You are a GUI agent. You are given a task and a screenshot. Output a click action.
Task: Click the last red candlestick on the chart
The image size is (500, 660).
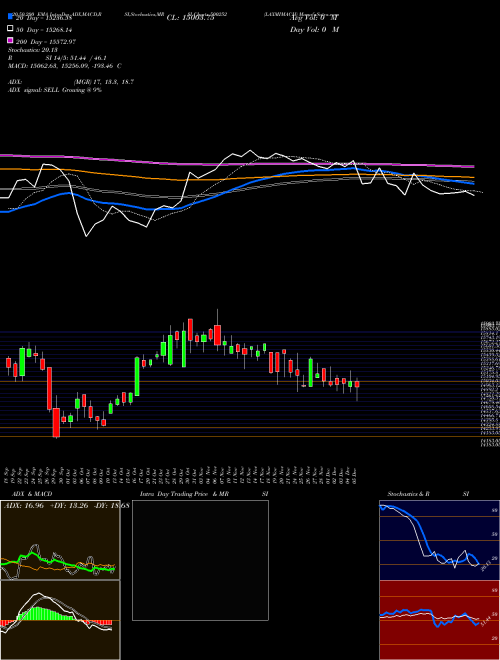357,384
